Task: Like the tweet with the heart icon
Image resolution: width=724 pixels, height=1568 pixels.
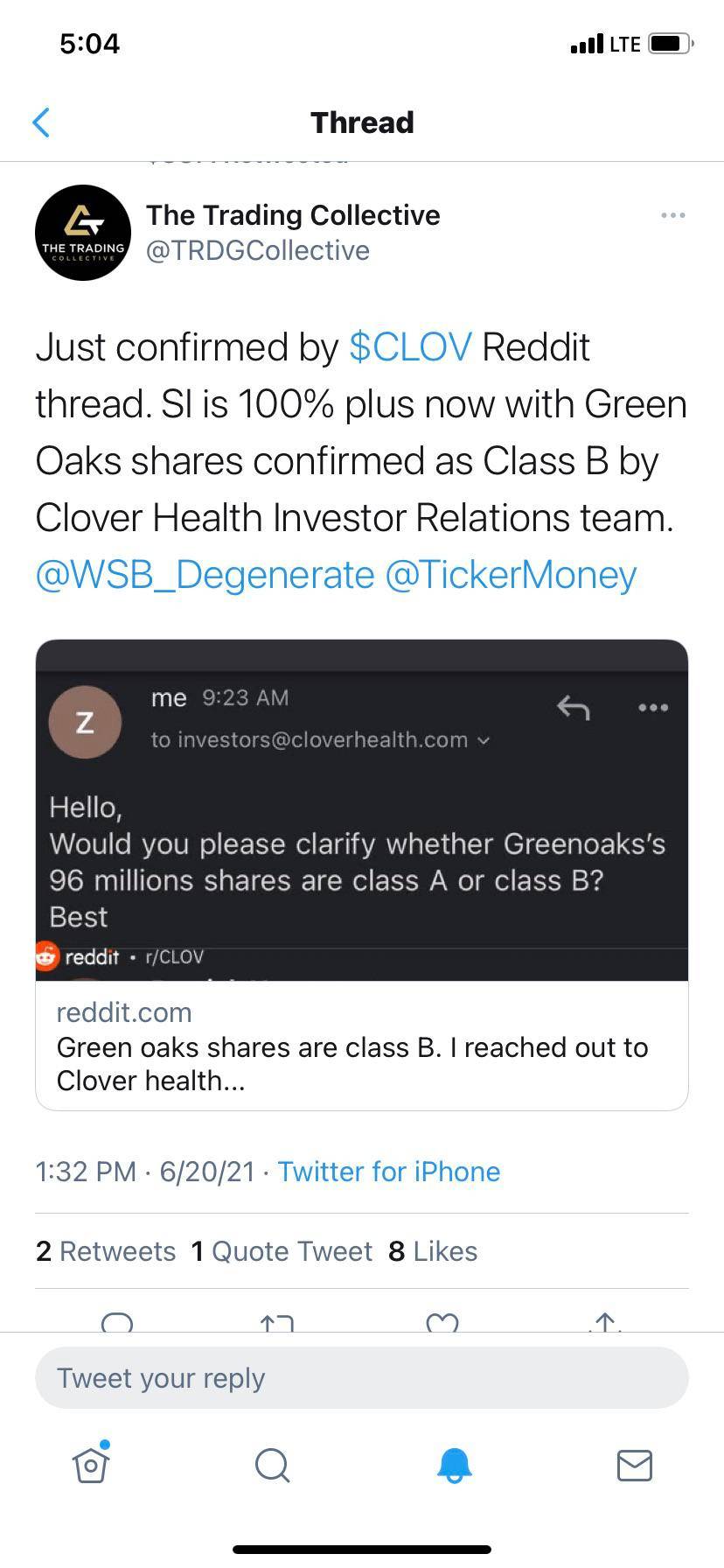Action: tap(442, 1323)
